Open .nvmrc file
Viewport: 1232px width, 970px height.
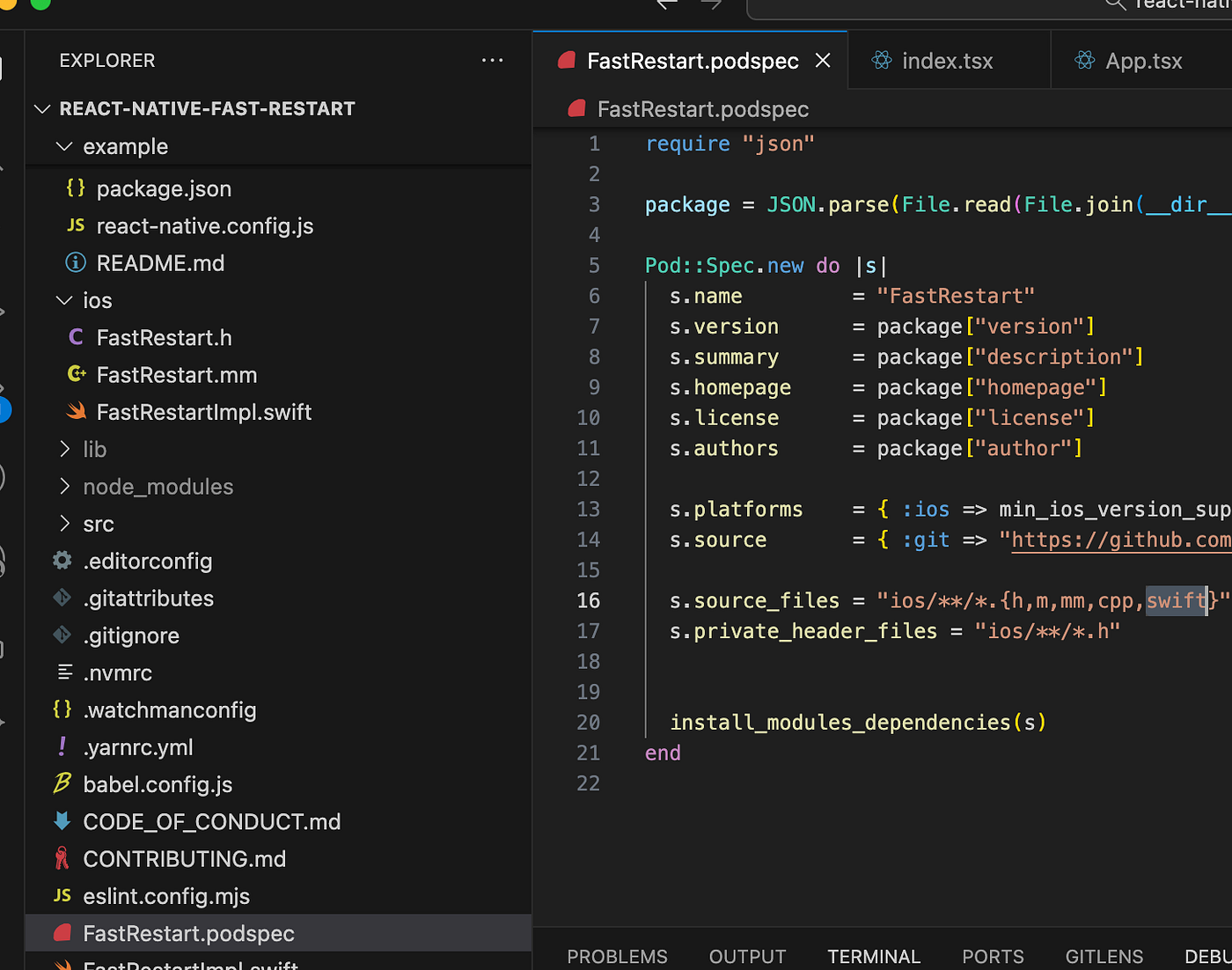(277, 672)
